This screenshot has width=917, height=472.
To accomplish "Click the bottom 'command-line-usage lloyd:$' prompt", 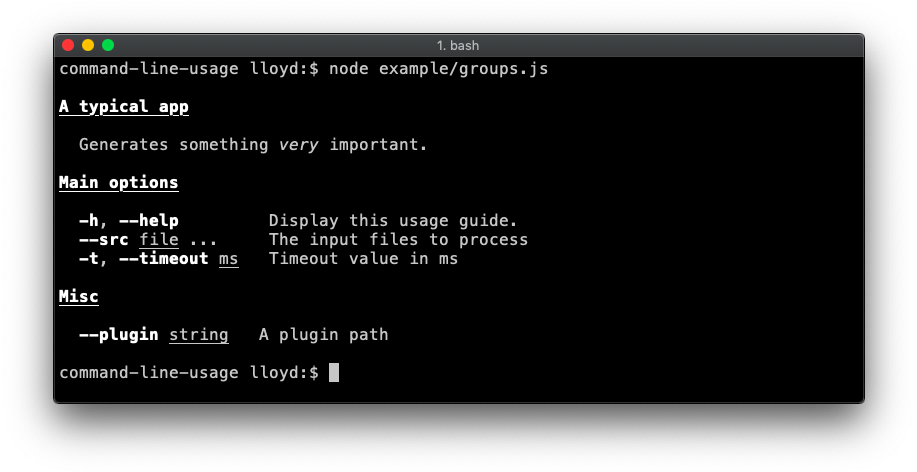I will pos(189,373).
